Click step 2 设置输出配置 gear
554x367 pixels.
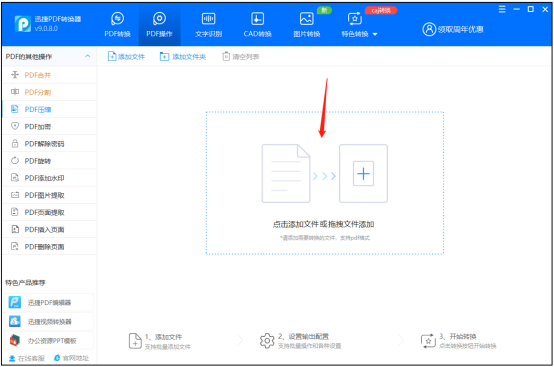click(x=267, y=341)
